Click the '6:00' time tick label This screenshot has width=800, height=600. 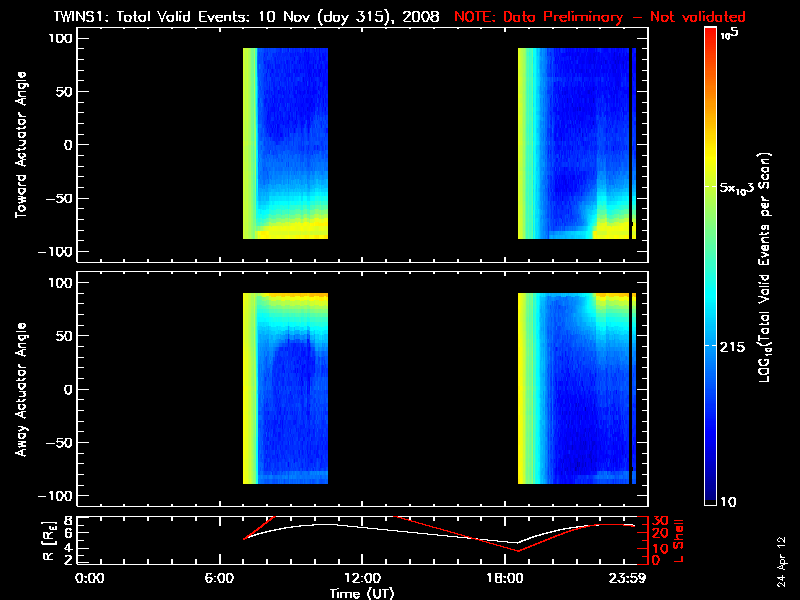click(x=219, y=579)
